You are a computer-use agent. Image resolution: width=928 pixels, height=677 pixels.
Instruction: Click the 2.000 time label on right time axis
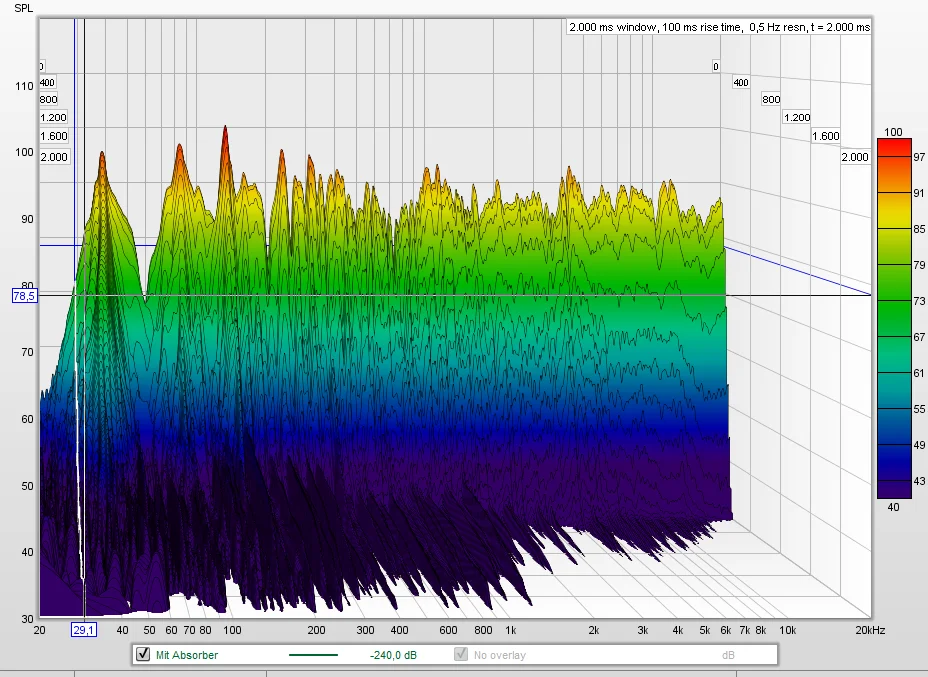click(x=855, y=157)
